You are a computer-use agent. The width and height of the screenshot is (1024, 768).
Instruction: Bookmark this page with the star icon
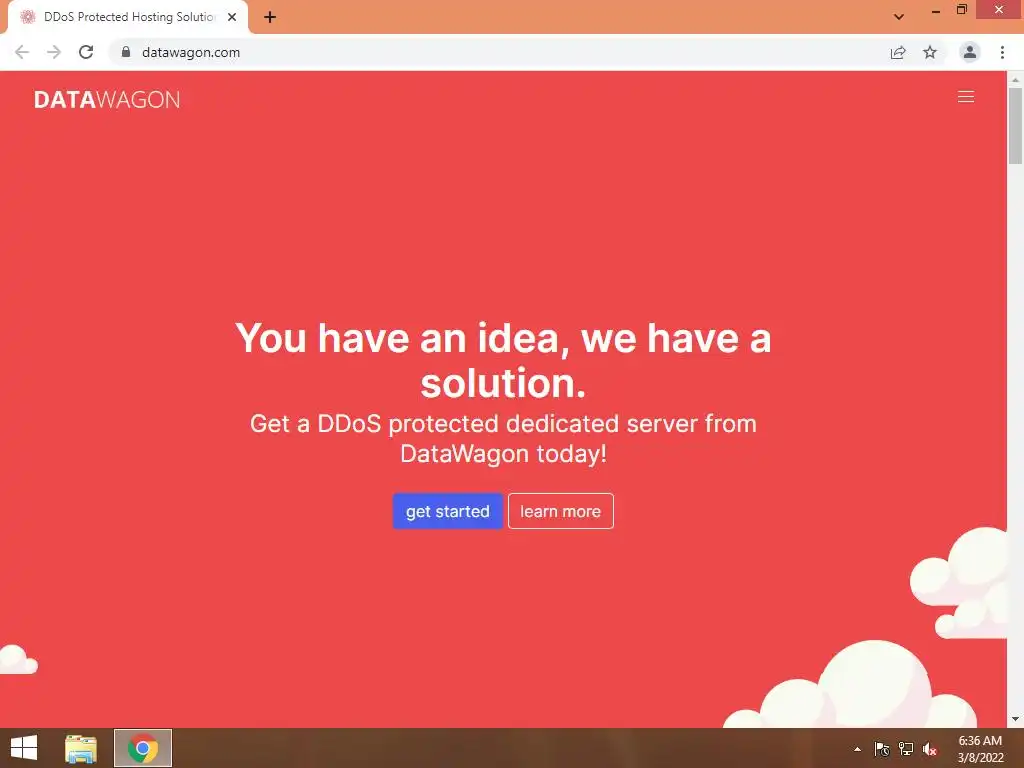point(930,52)
